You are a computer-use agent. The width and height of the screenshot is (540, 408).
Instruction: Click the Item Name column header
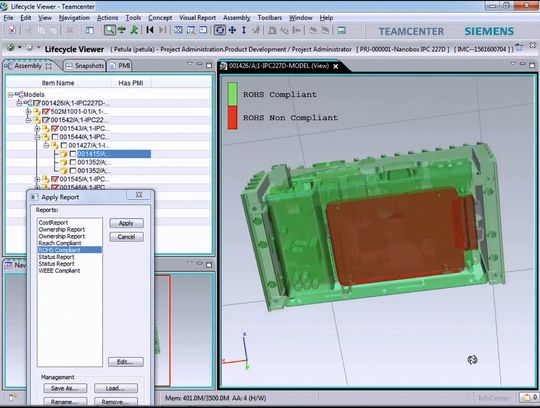pos(58,83)
